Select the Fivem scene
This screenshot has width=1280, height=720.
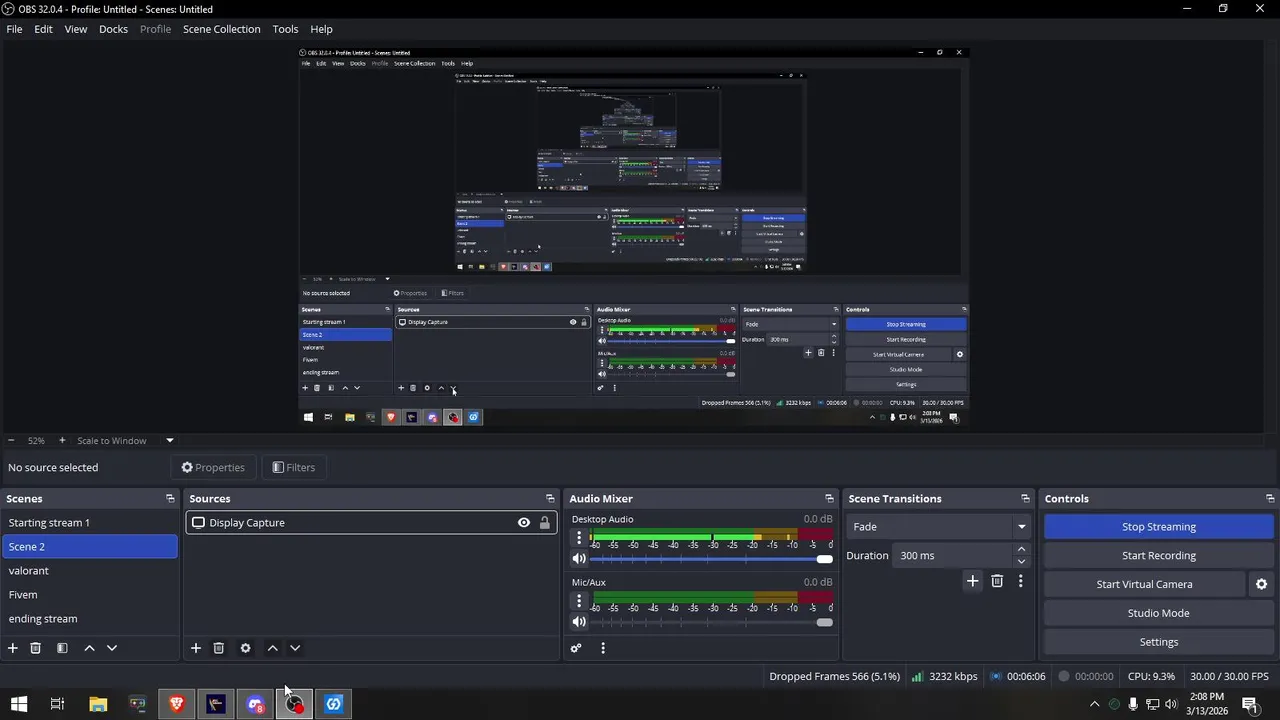90,594
